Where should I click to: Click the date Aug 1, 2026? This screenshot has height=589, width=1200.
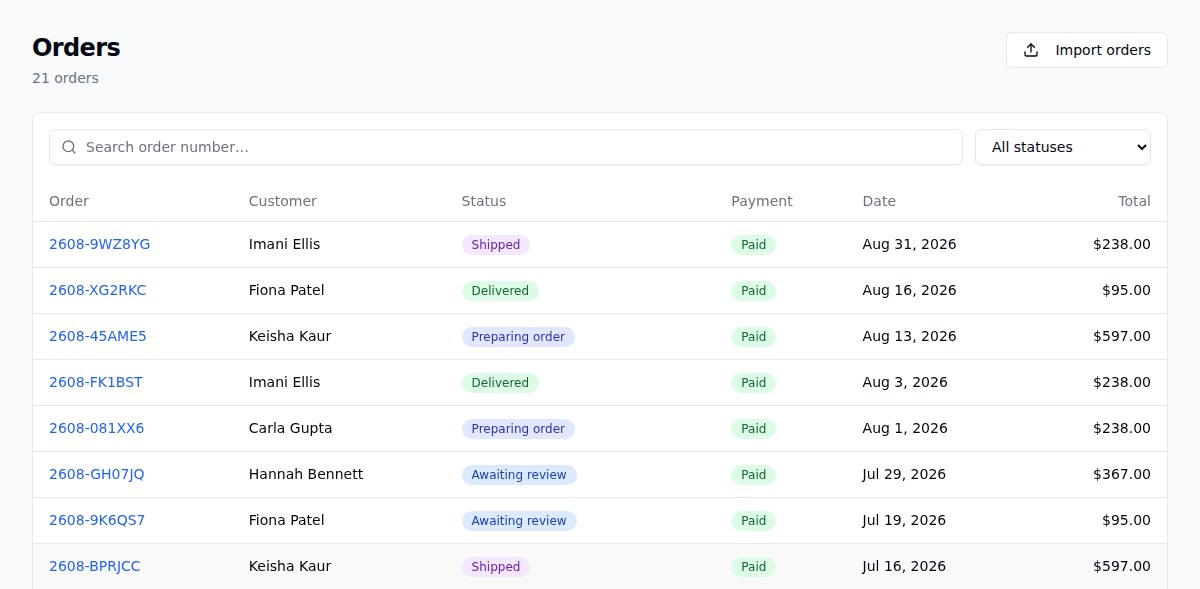point(905,428)
